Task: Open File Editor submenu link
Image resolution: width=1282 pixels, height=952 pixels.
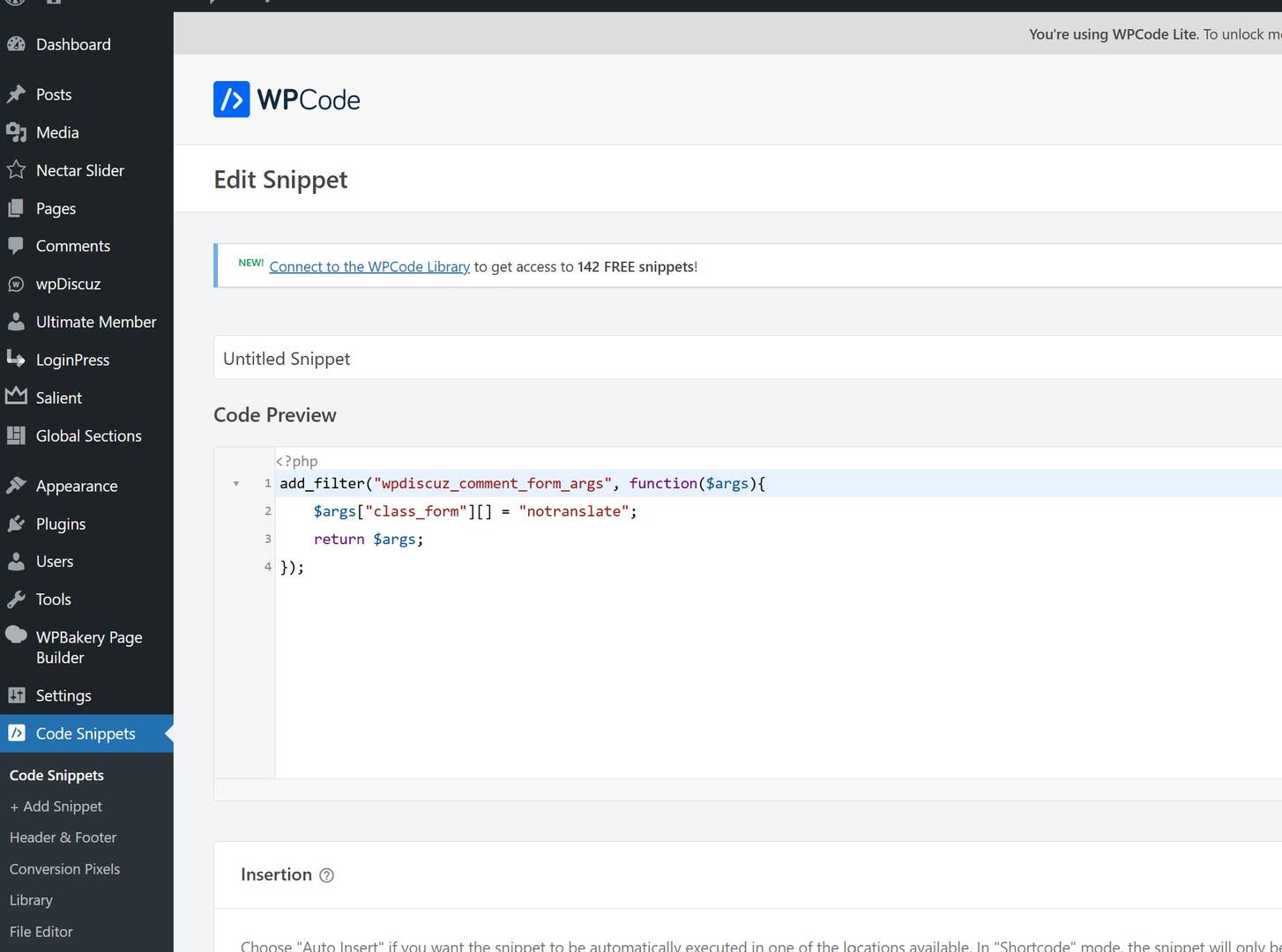Action: pos(41,932)
